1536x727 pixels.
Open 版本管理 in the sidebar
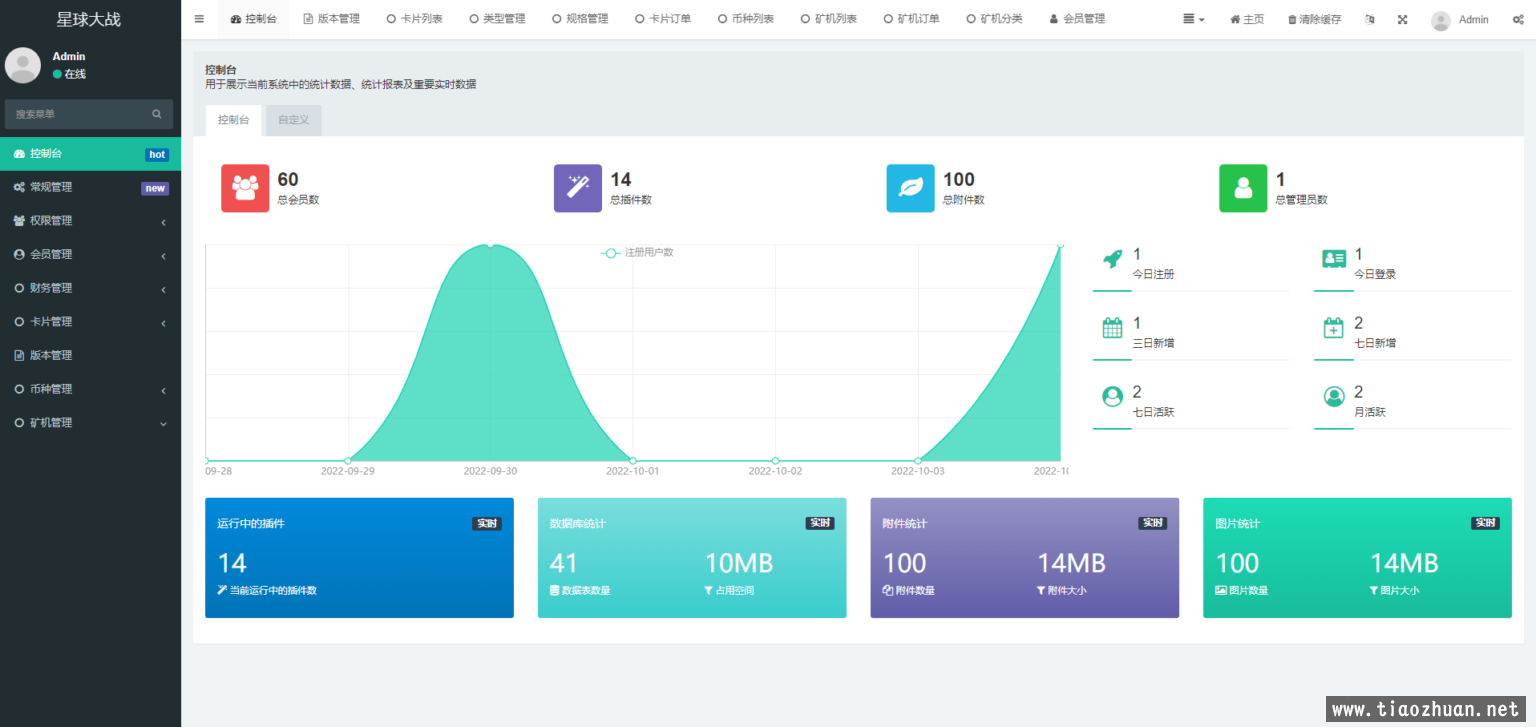90,355
